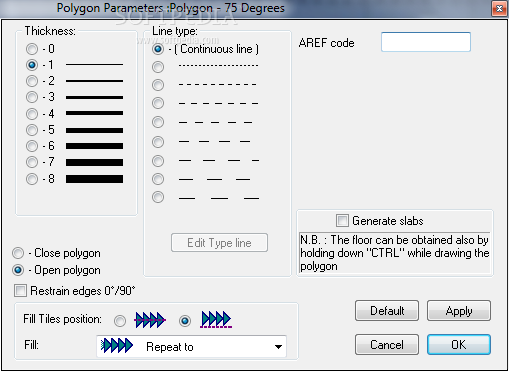Screen dimensions: 509x372
Task: Focus the AREF code input field
Action: point(426,42)
